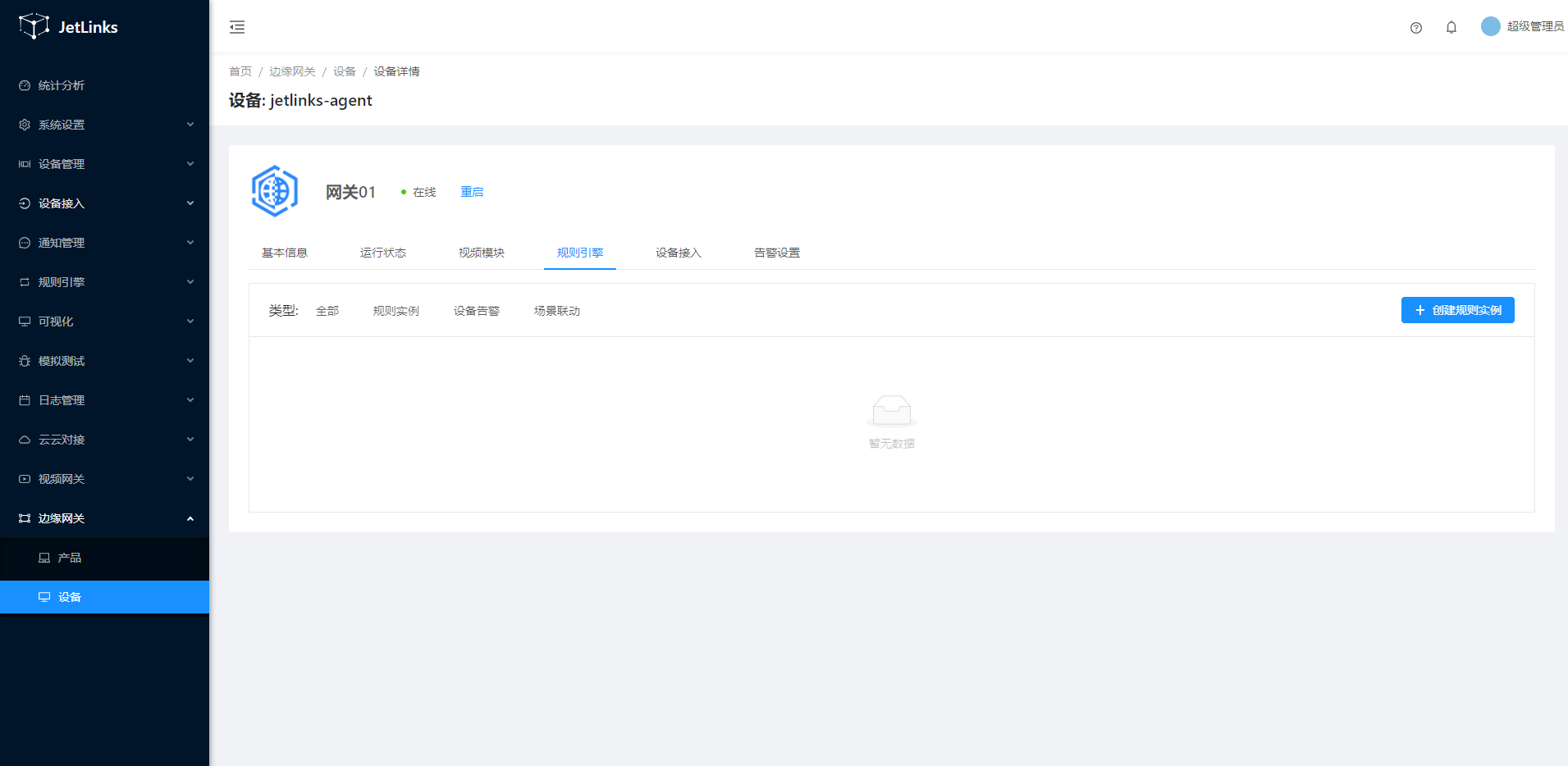Filter rule type by 场景联动

(556, 311)
